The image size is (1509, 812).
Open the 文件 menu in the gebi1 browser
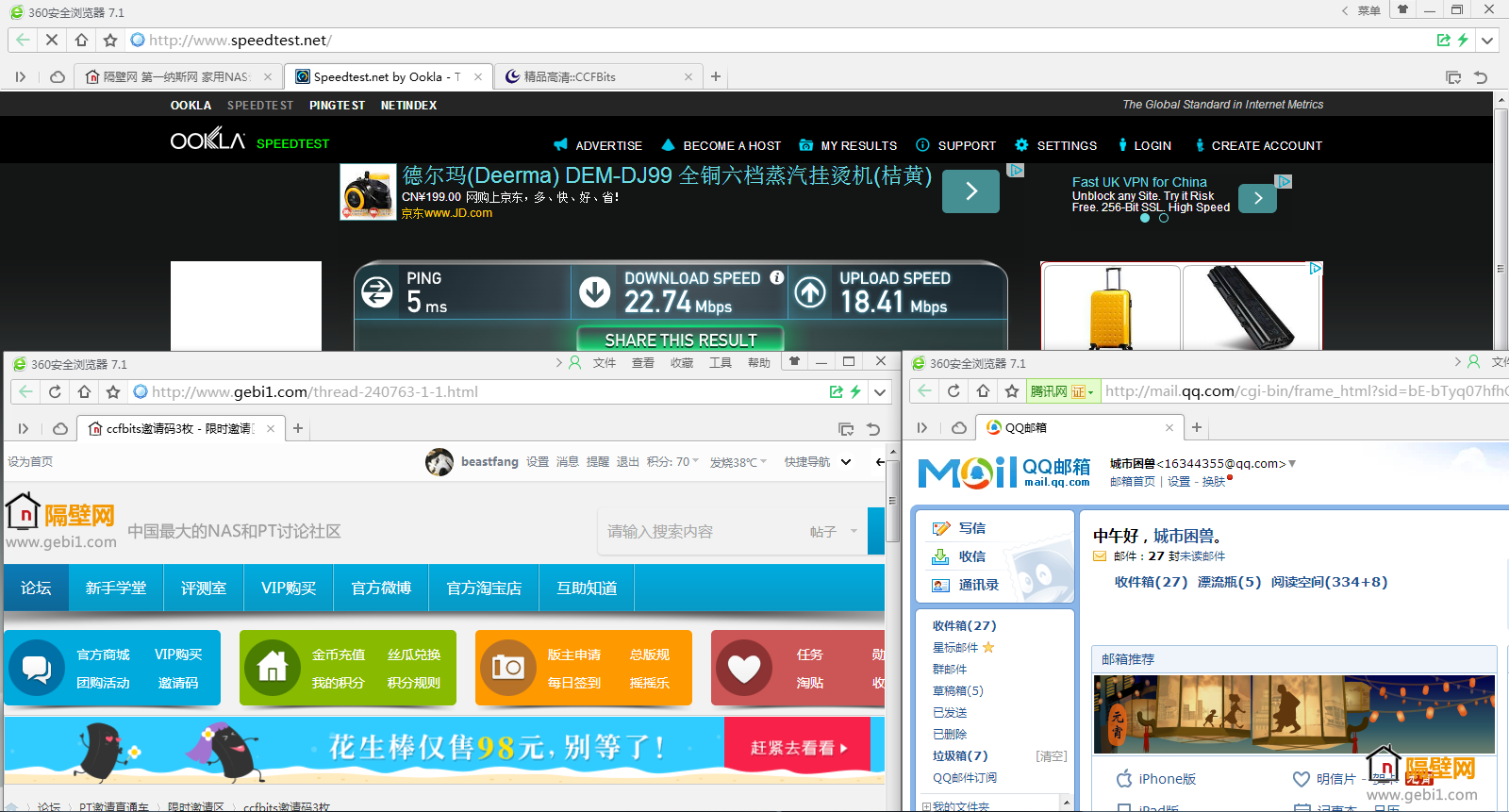[604, 362]
